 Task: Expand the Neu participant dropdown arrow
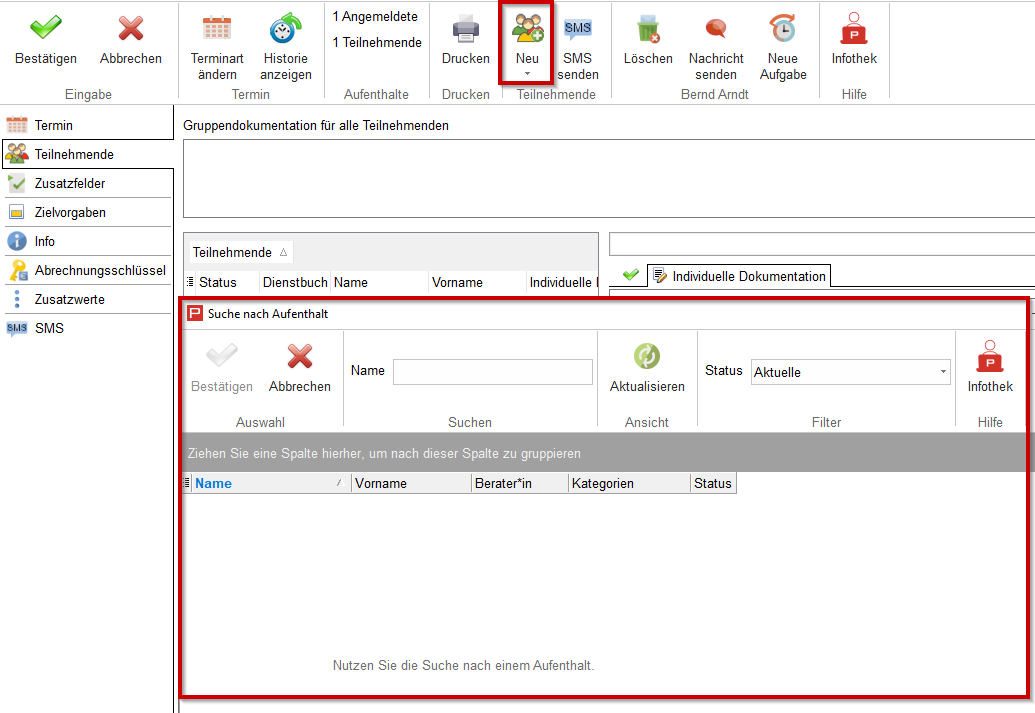(x=527, y=74)
